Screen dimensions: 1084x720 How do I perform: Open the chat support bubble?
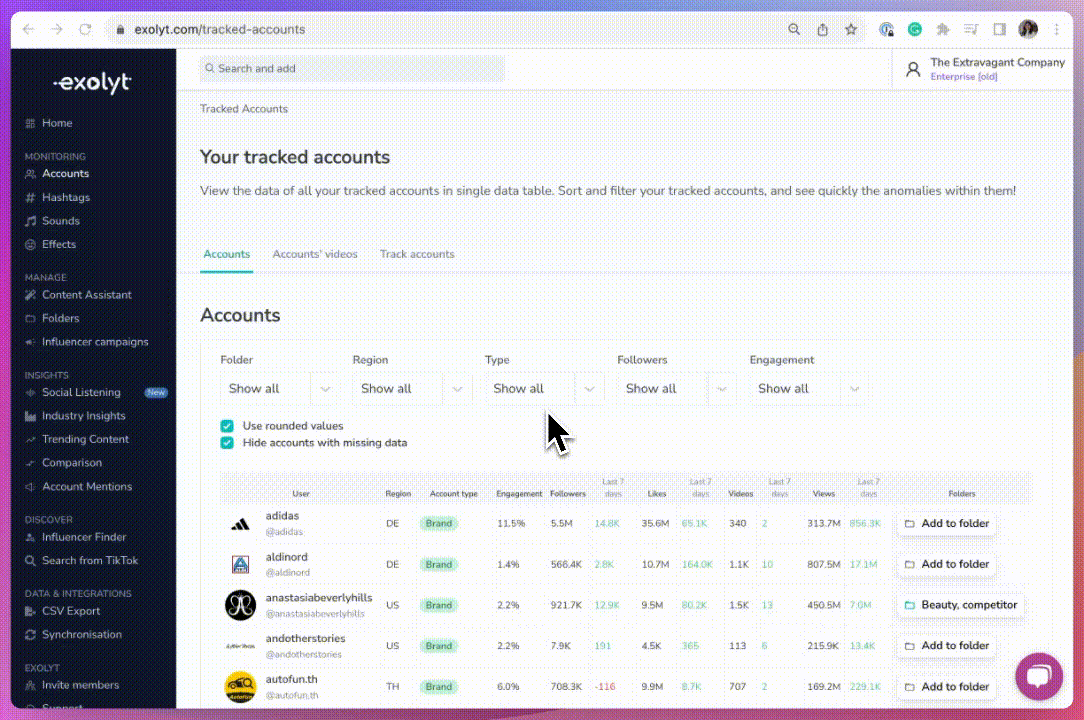click(x=1038, y=676)
